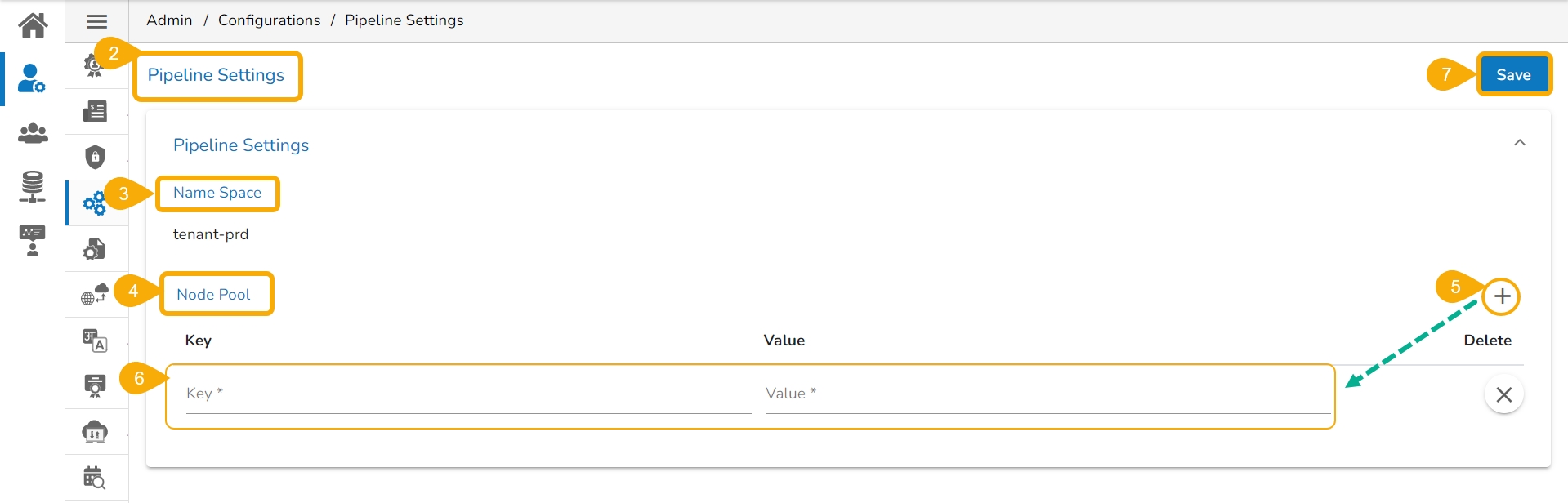Open the user groups icon

point(33,132)
